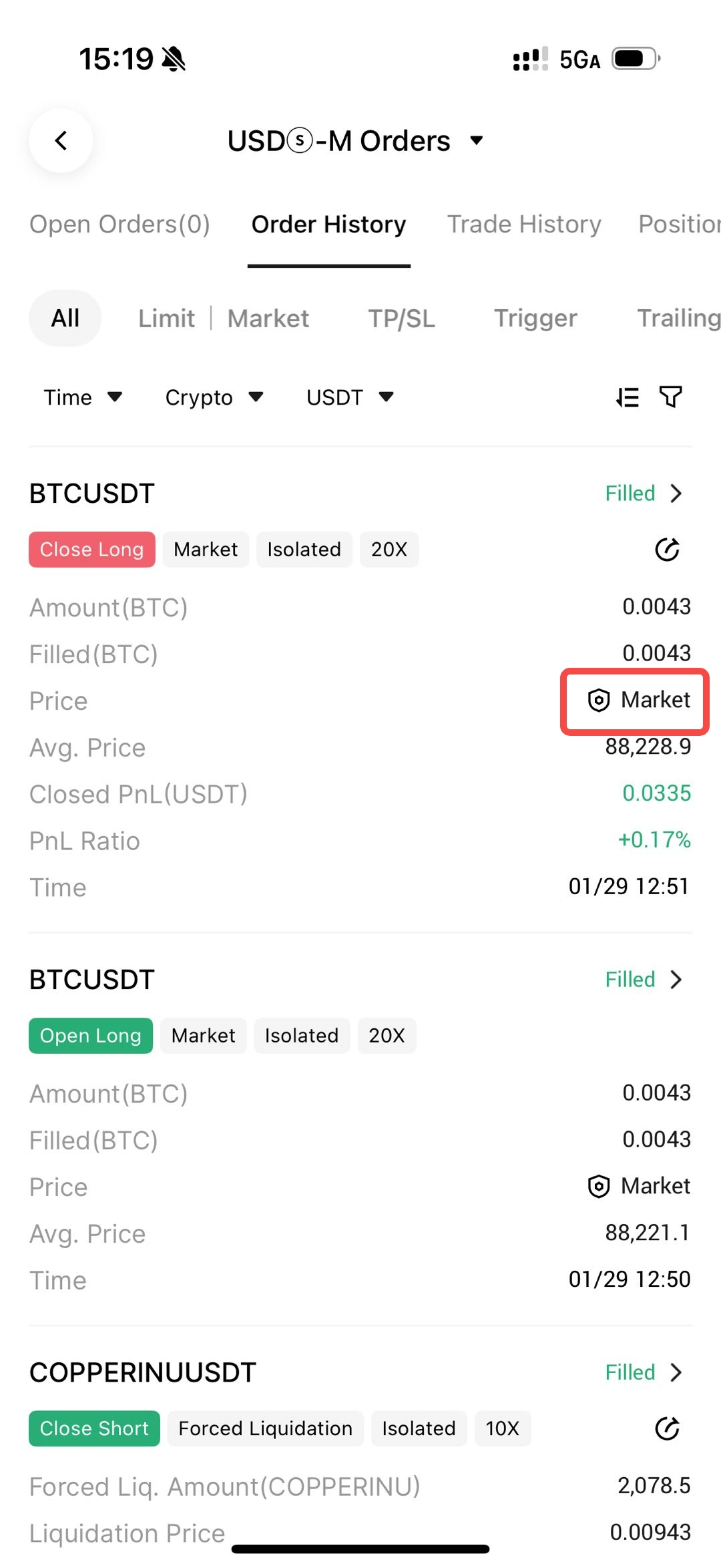Tap the Open Long BTCUSDT order title

[x=92, y=980]
